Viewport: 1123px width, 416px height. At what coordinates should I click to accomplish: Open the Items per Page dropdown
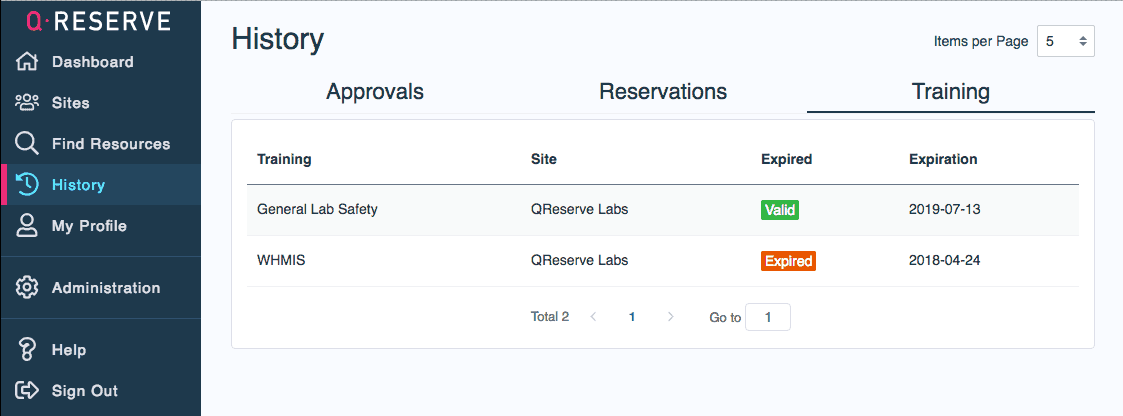(x=1065, y=41)
